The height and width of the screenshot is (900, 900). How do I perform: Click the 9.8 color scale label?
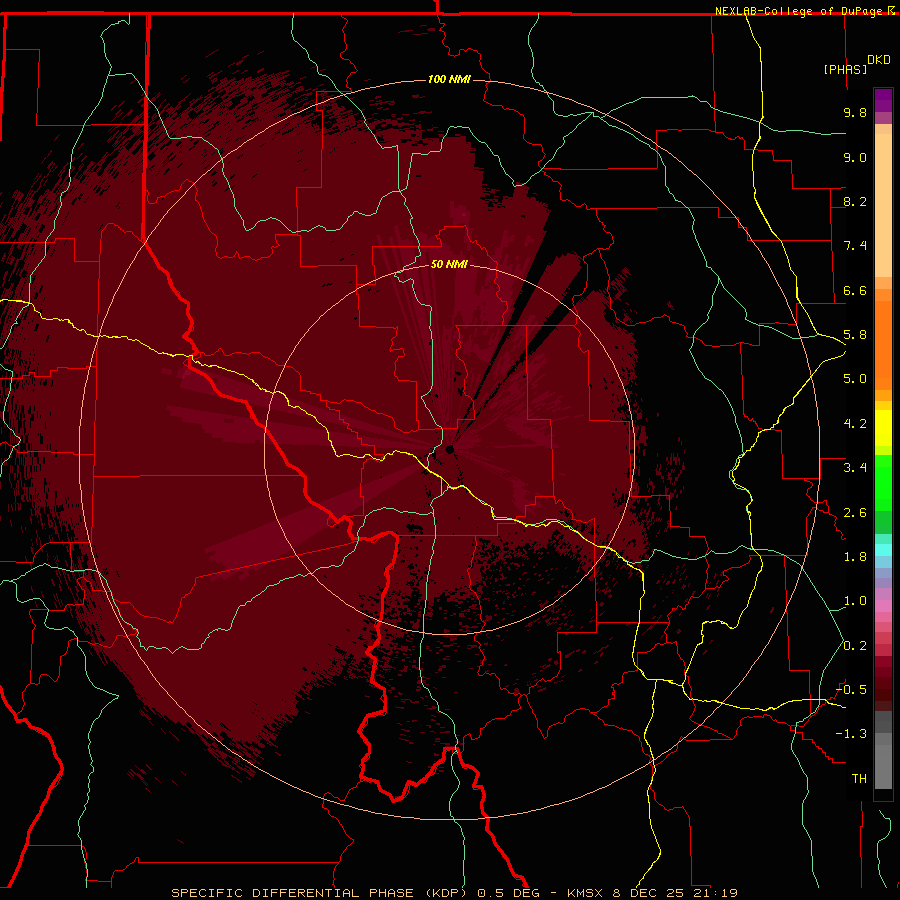click(855, 112)
